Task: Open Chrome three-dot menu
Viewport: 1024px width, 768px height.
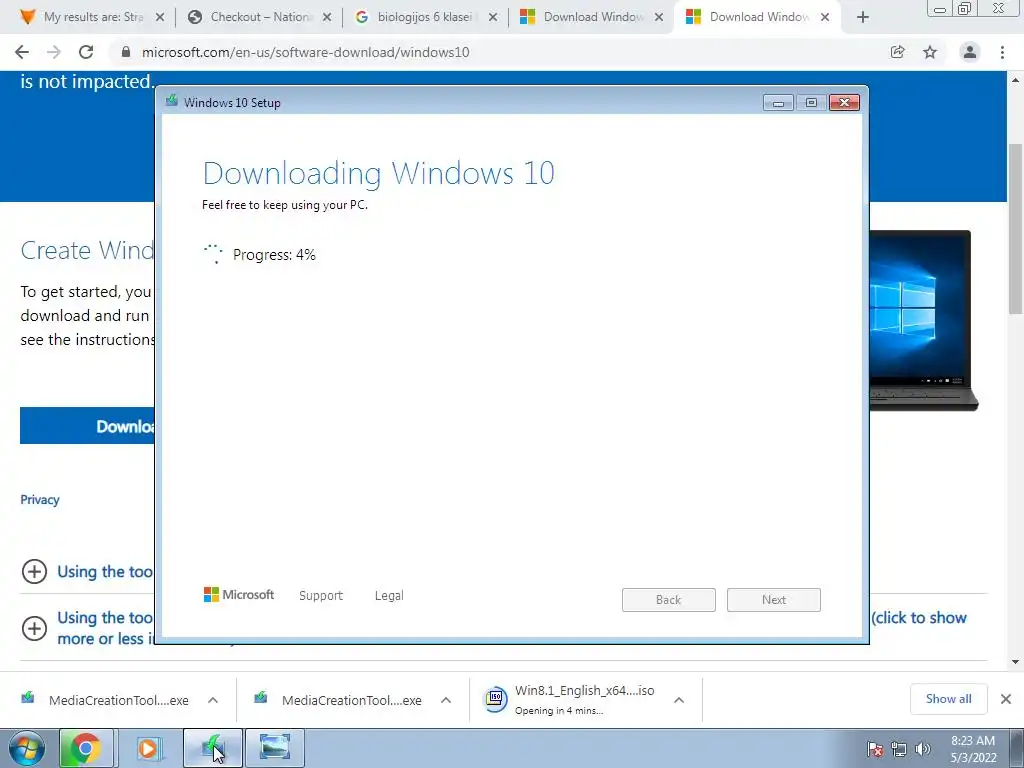Action: point(1002,52)
